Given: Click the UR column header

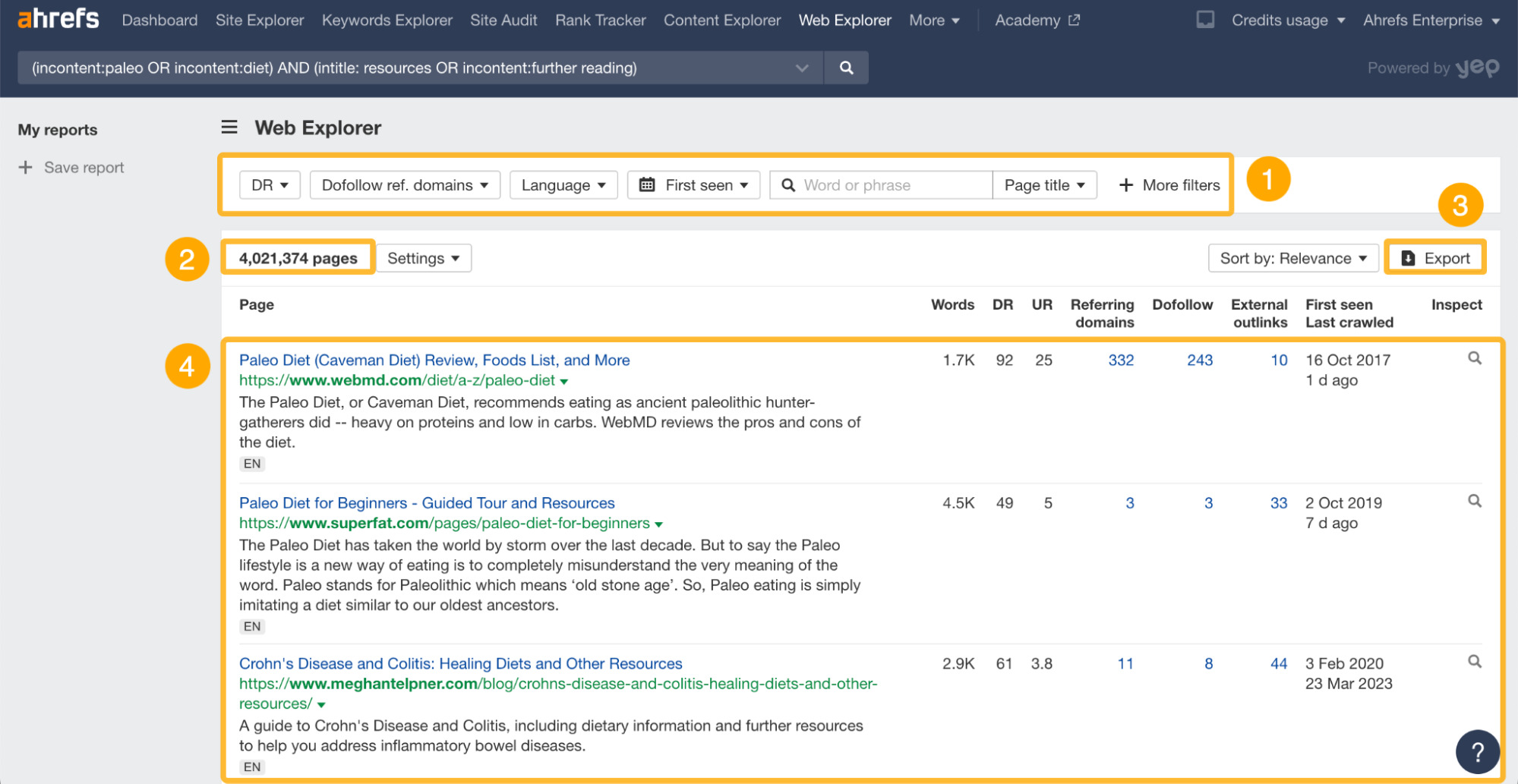Looking at the screenshot, I should point(1042,304).
